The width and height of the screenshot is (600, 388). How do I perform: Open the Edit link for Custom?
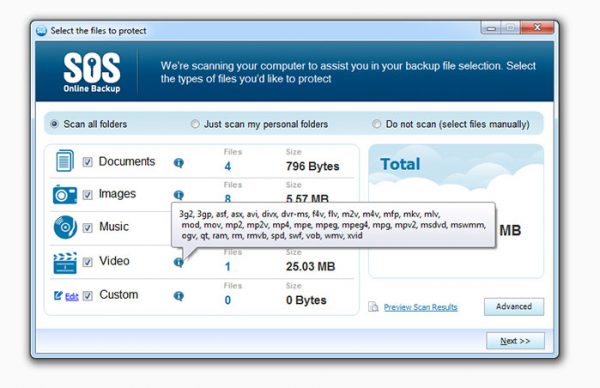click(x=72, y=297)
